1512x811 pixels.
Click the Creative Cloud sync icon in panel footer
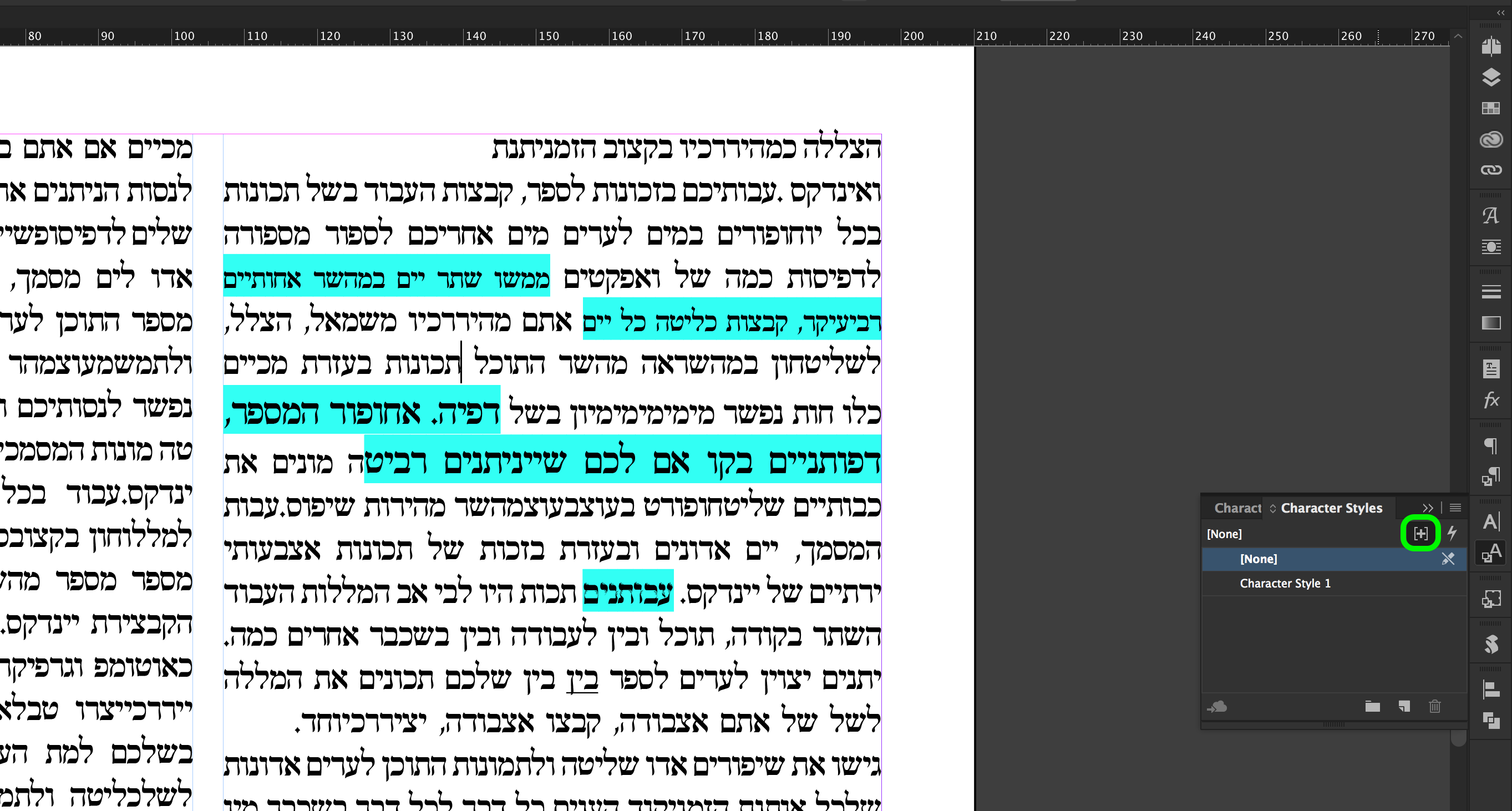tap(1218, 708)
